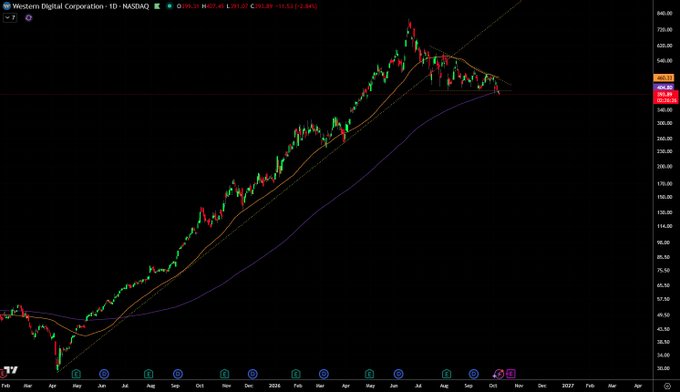Screen dimensions: 680x392
Task: Open the dividend marker above Sep 2026
Action: point(474,373)
